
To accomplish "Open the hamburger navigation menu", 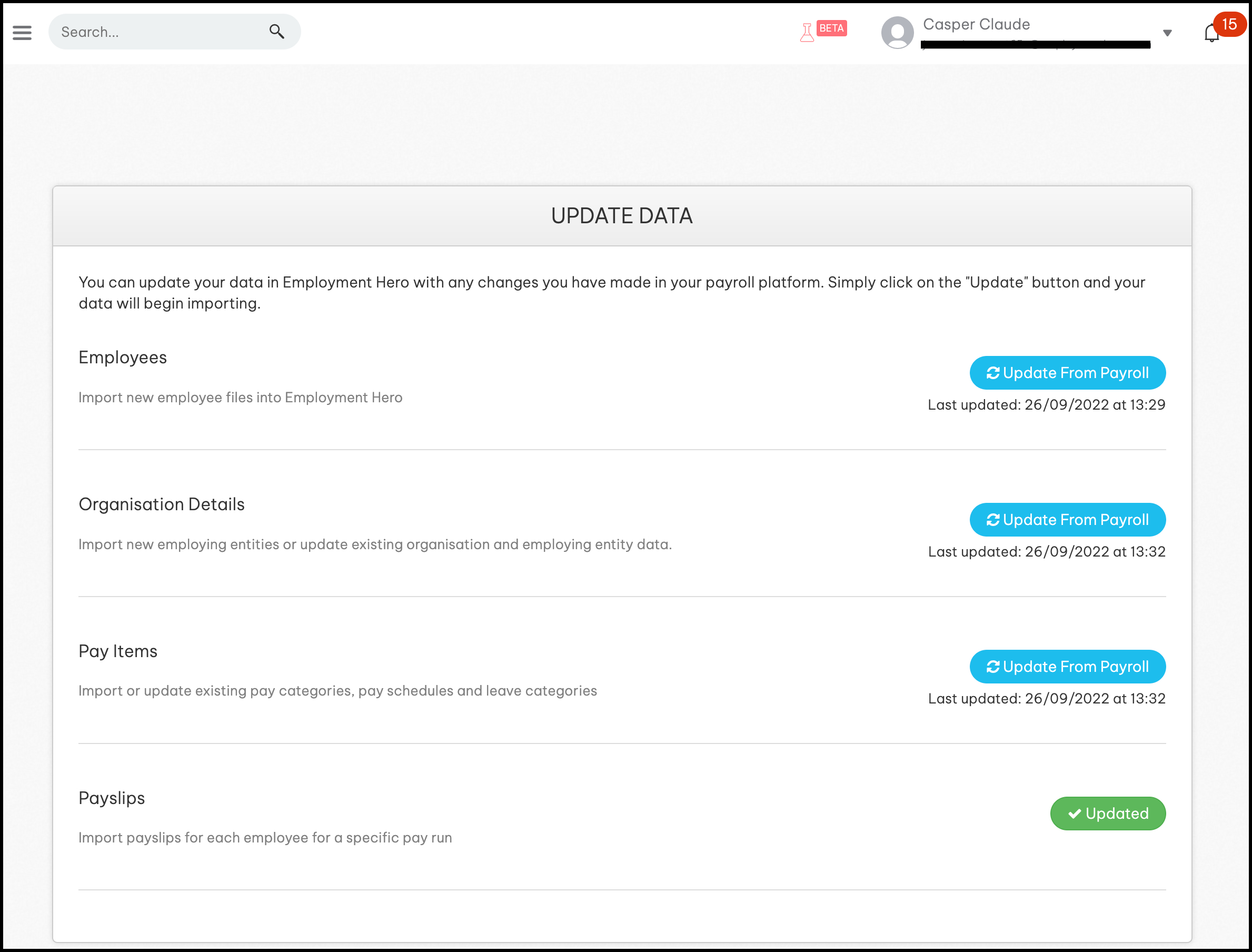I will tap(22, 32).
